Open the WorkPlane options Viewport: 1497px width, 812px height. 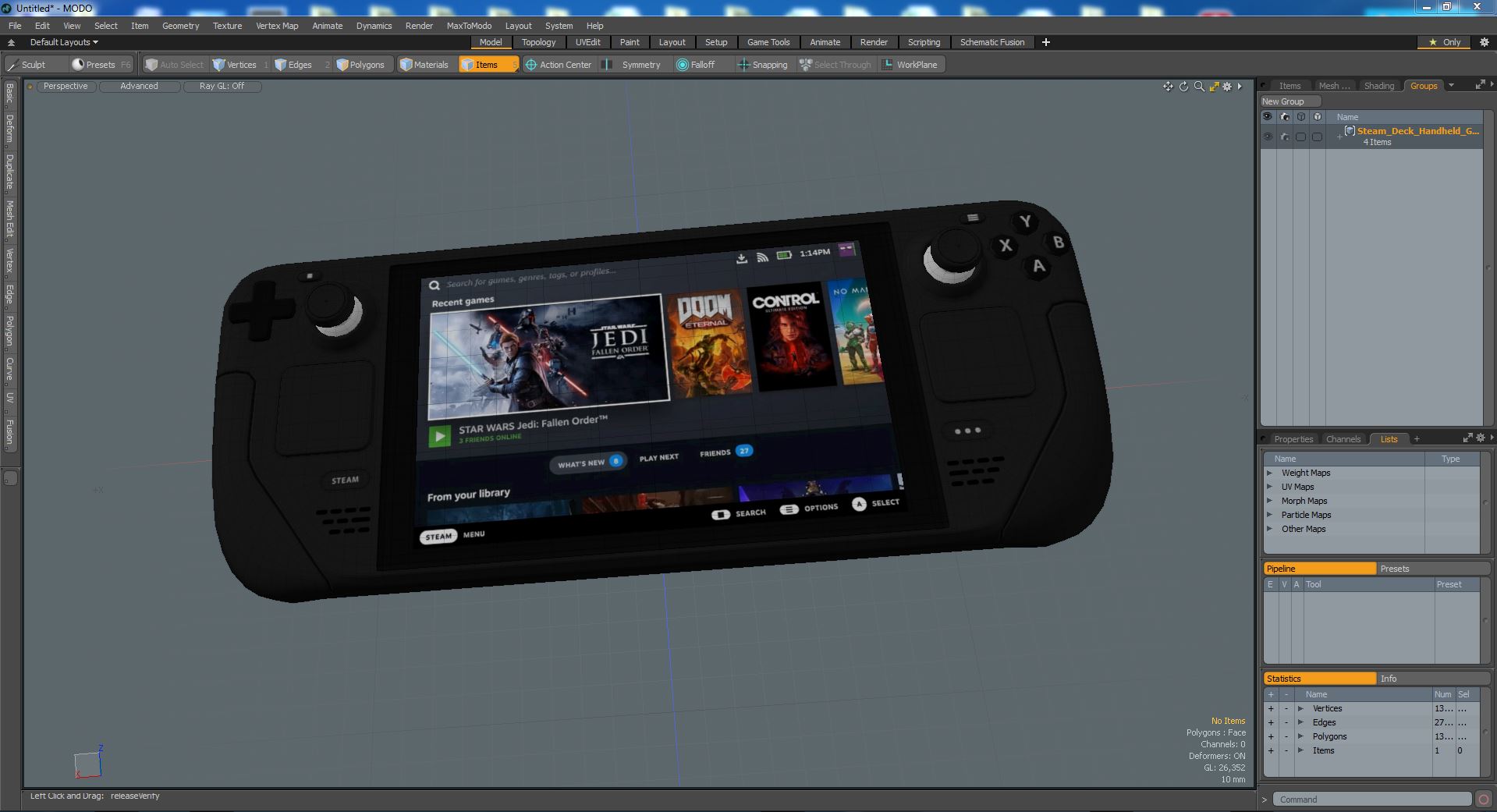(910, 65)
